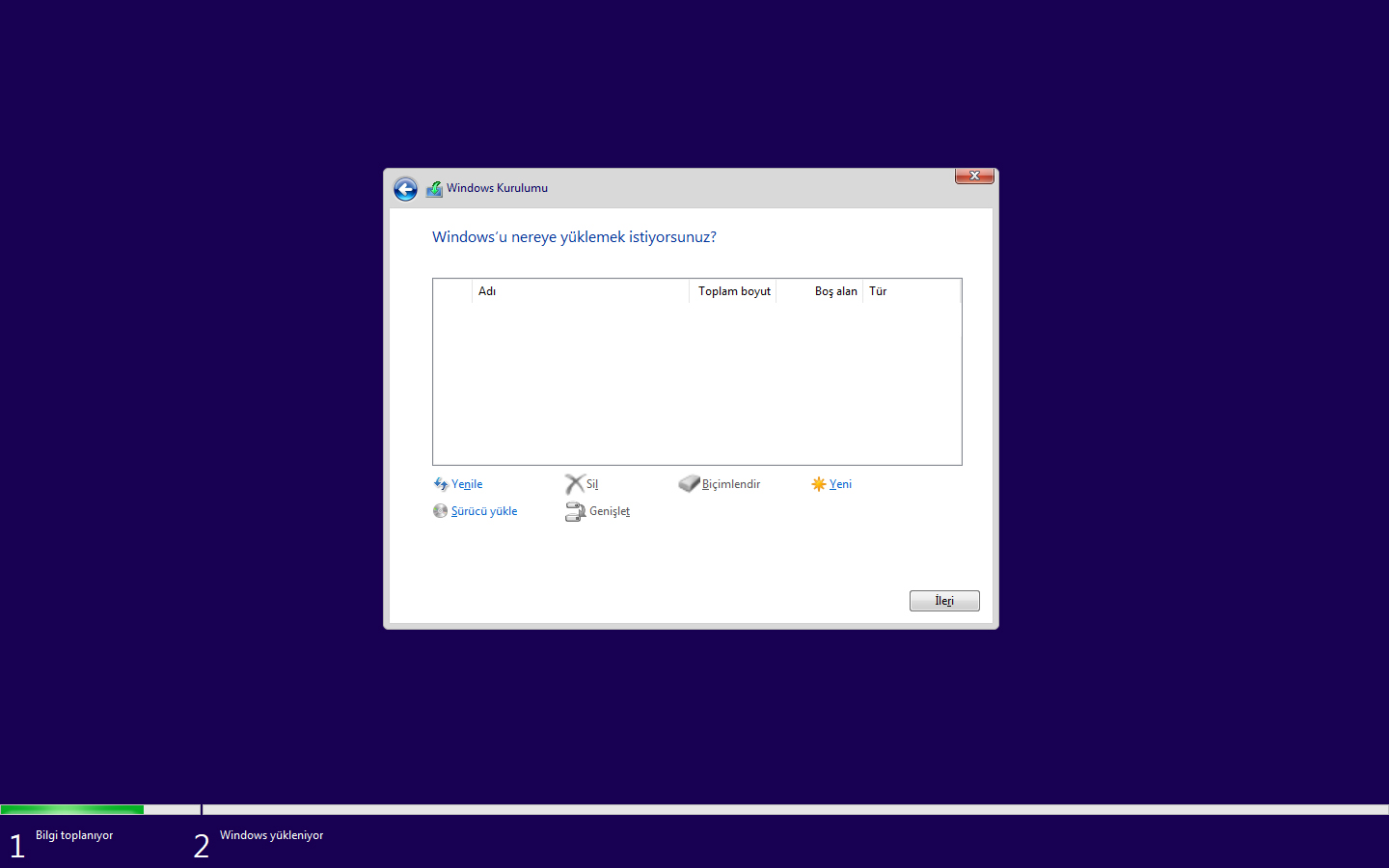Refresh the drive list via Yenile link
The width and height of the screenshot is (1389, 868).
pyautogui.click(x=467, y=484)
